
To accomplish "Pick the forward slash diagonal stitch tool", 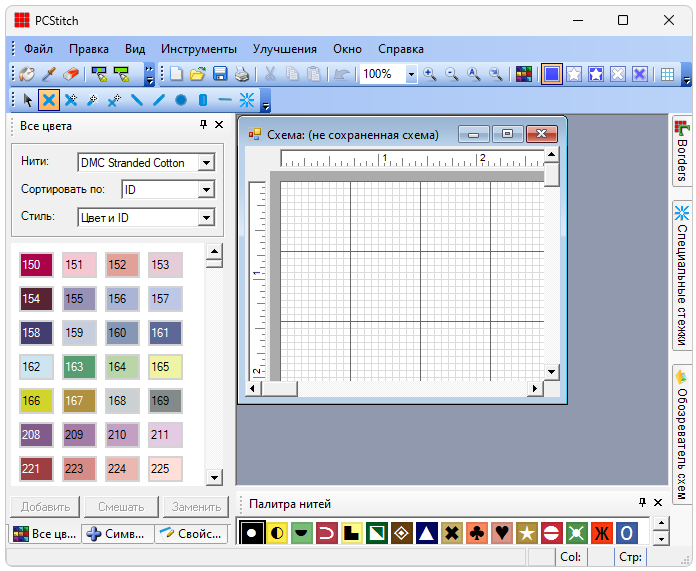I will click(x=158, y=100).
